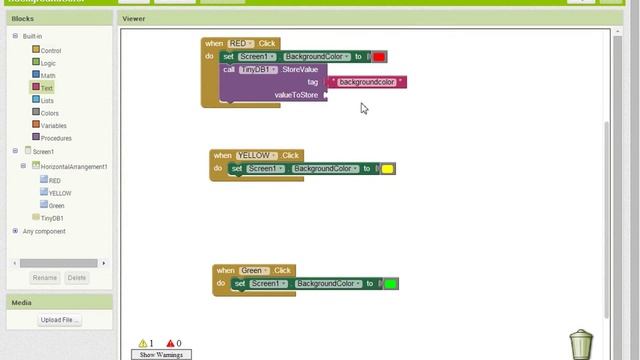Collapse the Built-in tree node
The width and height of the screenshot is (640, 360).
15,36
